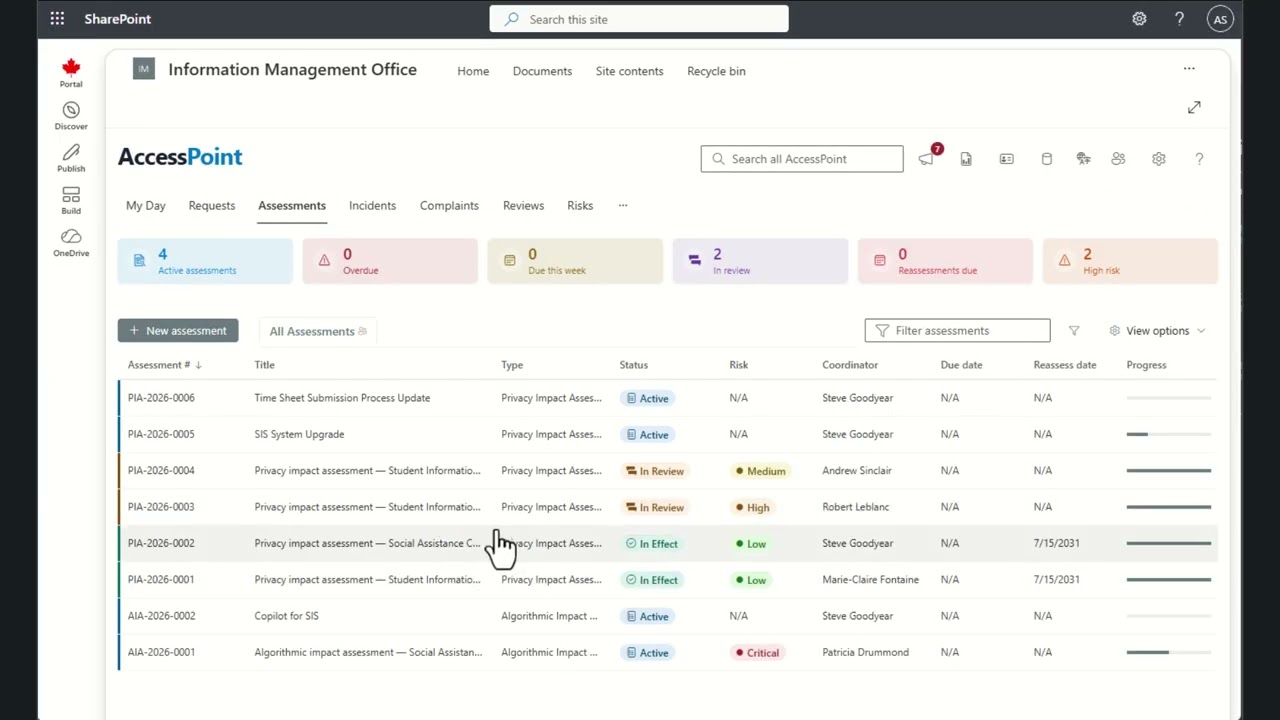The image size is (1280, 720).
Task: Click progress bar of PIA-2026-0005 row
Action: click(1168, 434)
